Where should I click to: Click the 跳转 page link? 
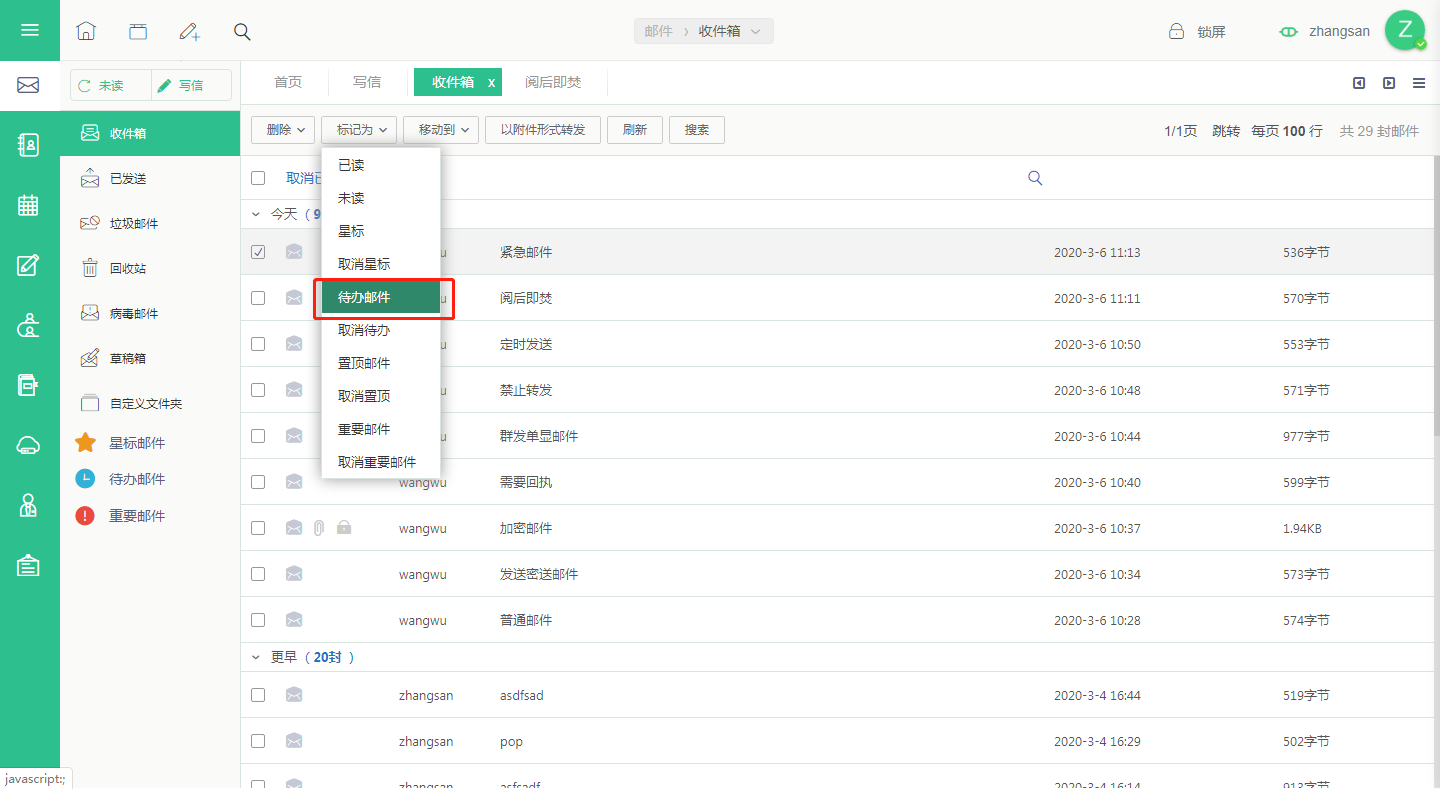1226,131
